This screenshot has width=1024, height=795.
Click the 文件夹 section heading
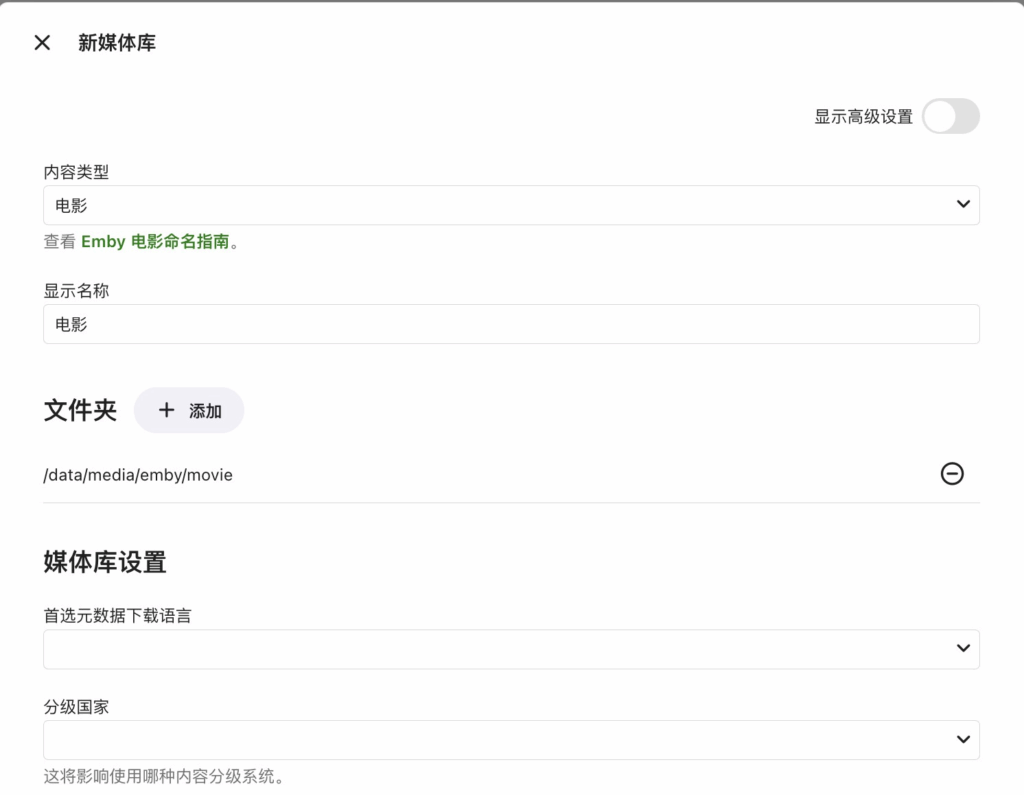tap(80, 410)
